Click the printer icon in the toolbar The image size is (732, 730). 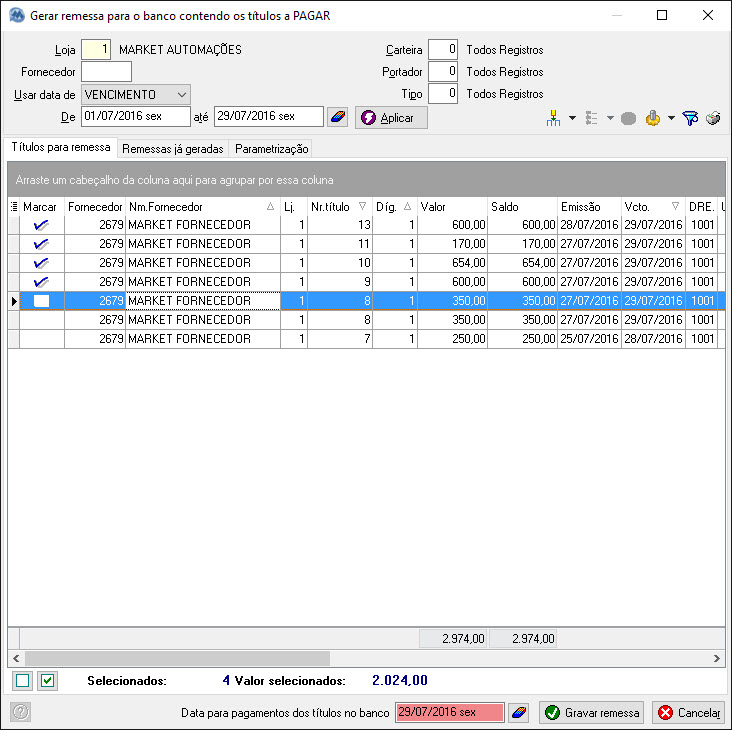tap(713, 118)
